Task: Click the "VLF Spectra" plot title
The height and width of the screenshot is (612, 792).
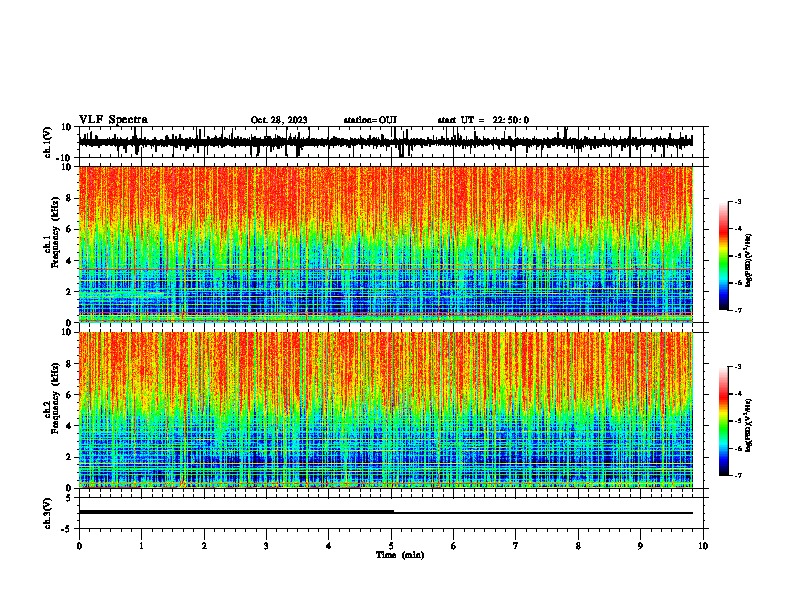Action: 113,119
